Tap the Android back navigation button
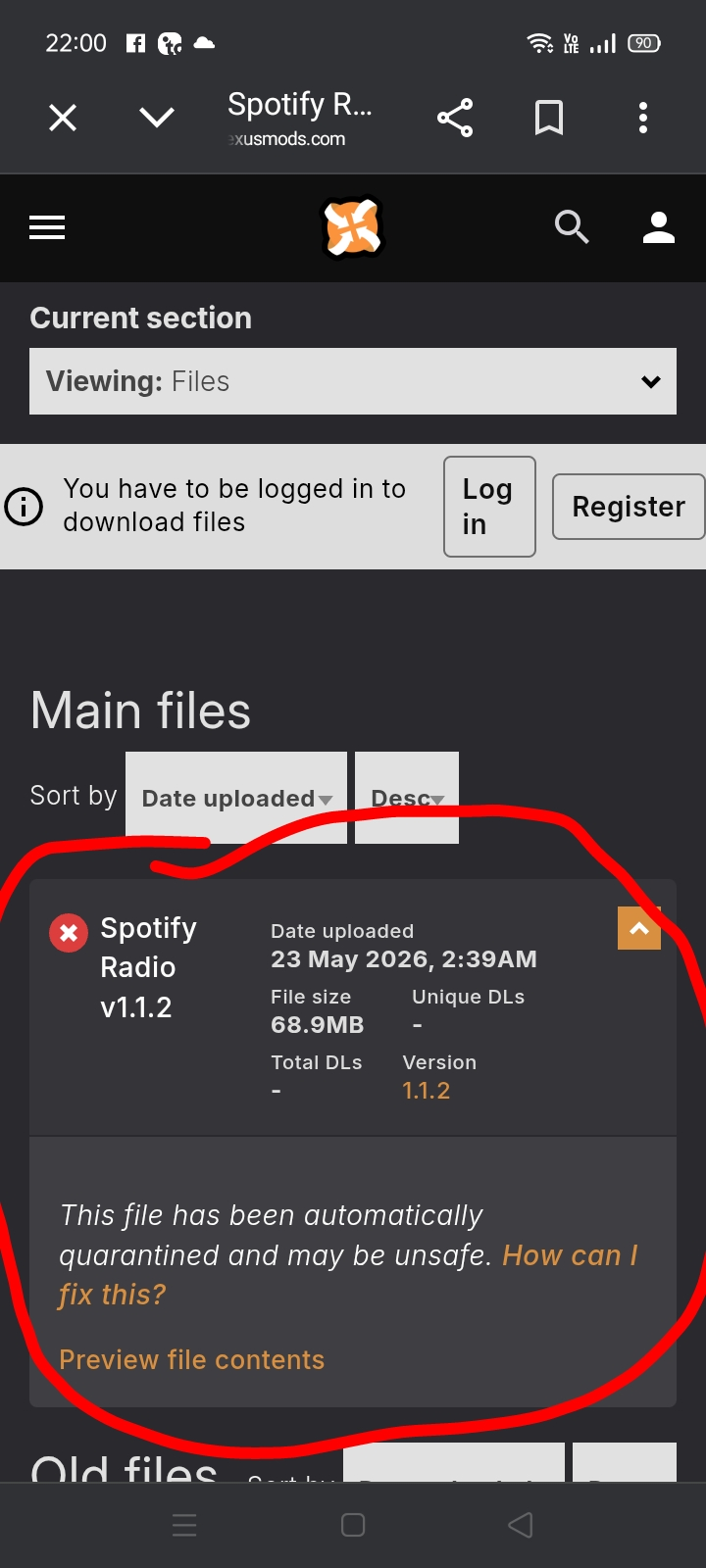This screenshot has width=706, height=1568. point(521,1525)
